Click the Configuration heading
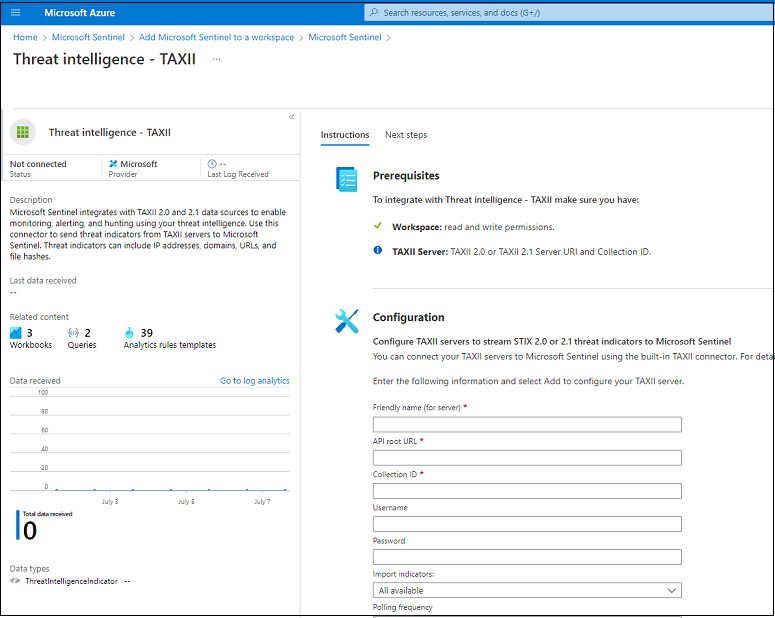 409,317
